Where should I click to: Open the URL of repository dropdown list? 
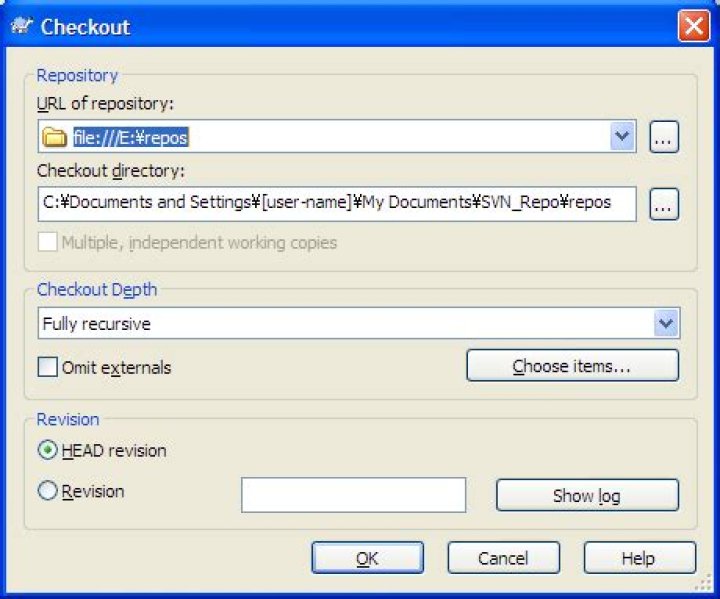tap(622, 136)
